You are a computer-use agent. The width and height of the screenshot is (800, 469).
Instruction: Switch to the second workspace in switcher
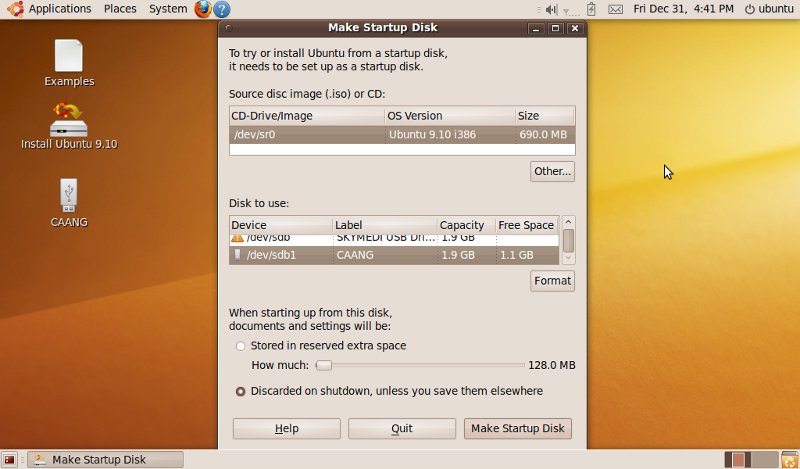[765, 459]
